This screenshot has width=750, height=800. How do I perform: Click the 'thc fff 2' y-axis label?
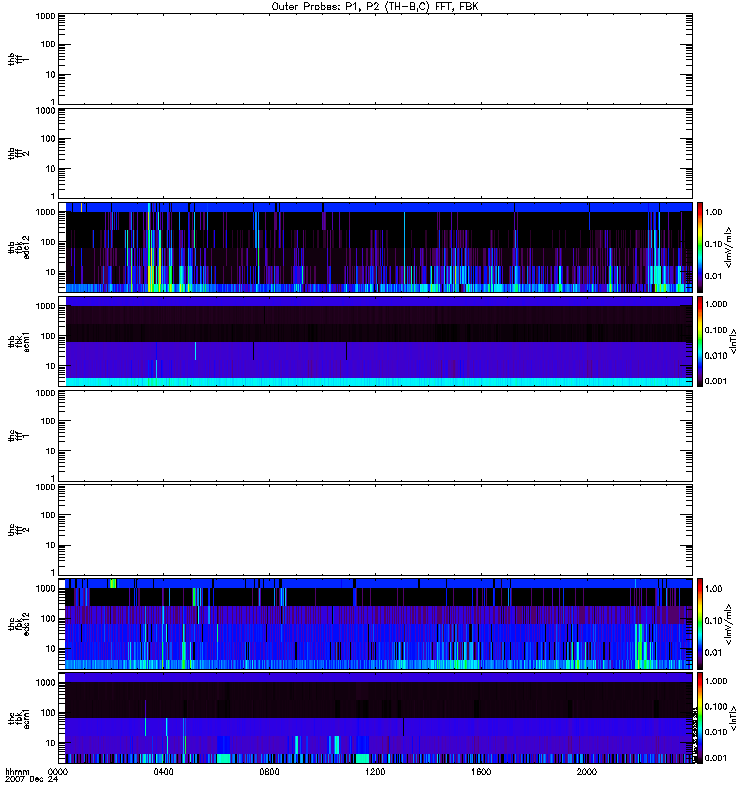19,530
